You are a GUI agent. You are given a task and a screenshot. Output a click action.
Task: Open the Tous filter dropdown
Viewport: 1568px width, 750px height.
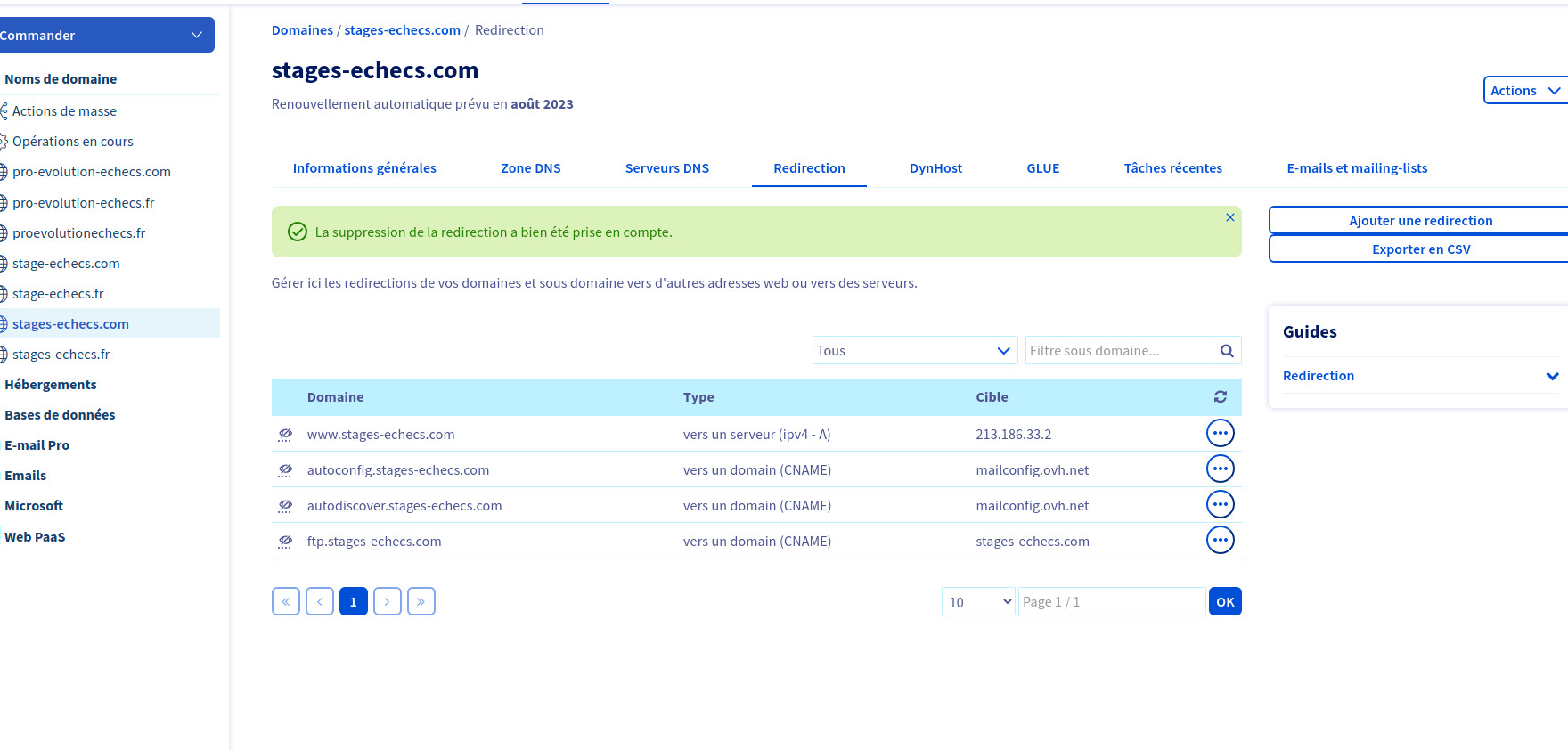(914, 351)
